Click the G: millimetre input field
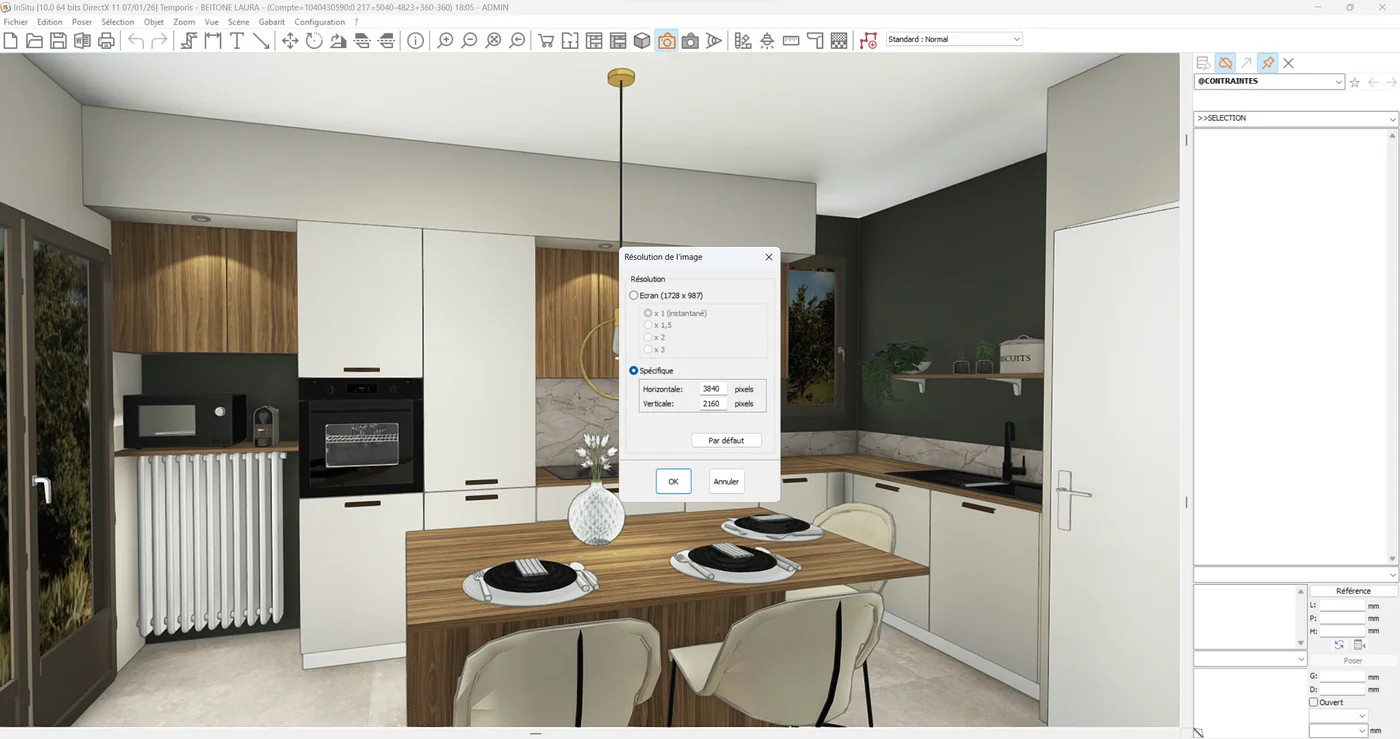This screenshot has width=1400, height=739. [x=1342, y=677]
